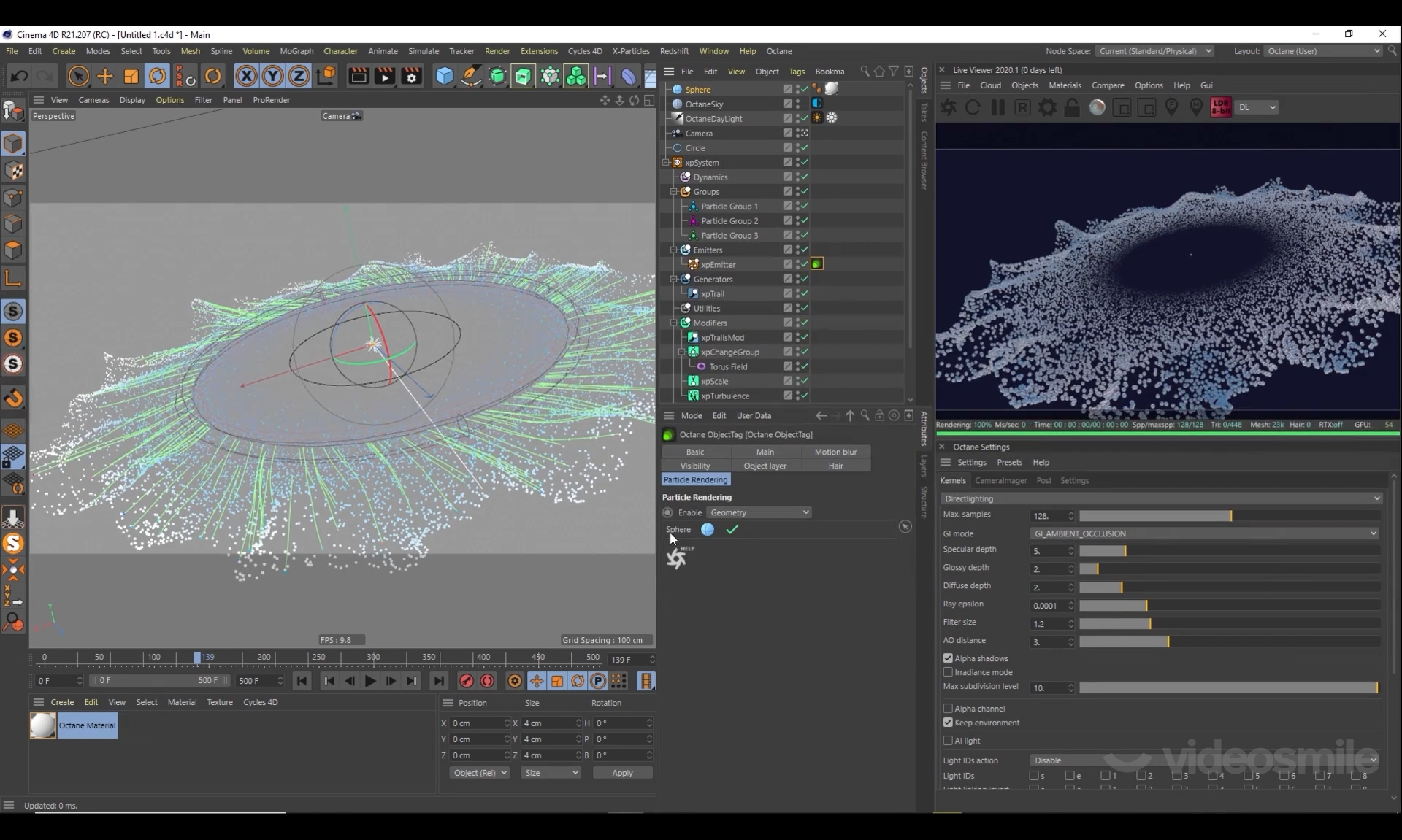Select the Move tool icon
This screenshot has width=1402, height=840.
click(x=105, y=76)
